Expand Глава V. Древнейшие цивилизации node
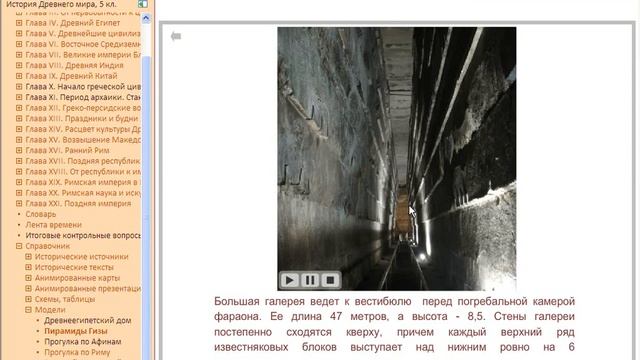This screenshot has width=640, height=360. point(19,33)
